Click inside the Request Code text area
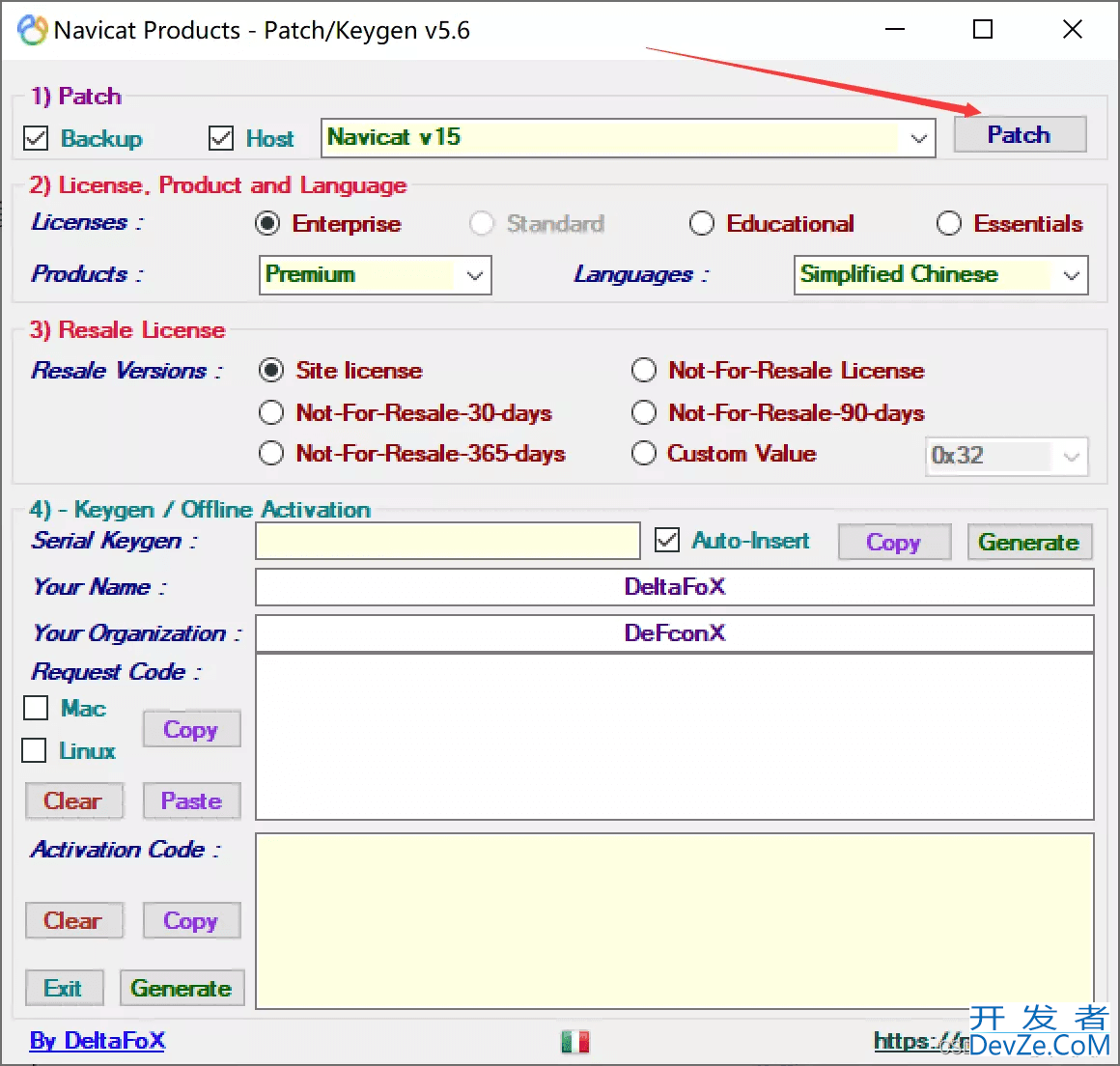The image size is (1120, 1066). [674, 737]
